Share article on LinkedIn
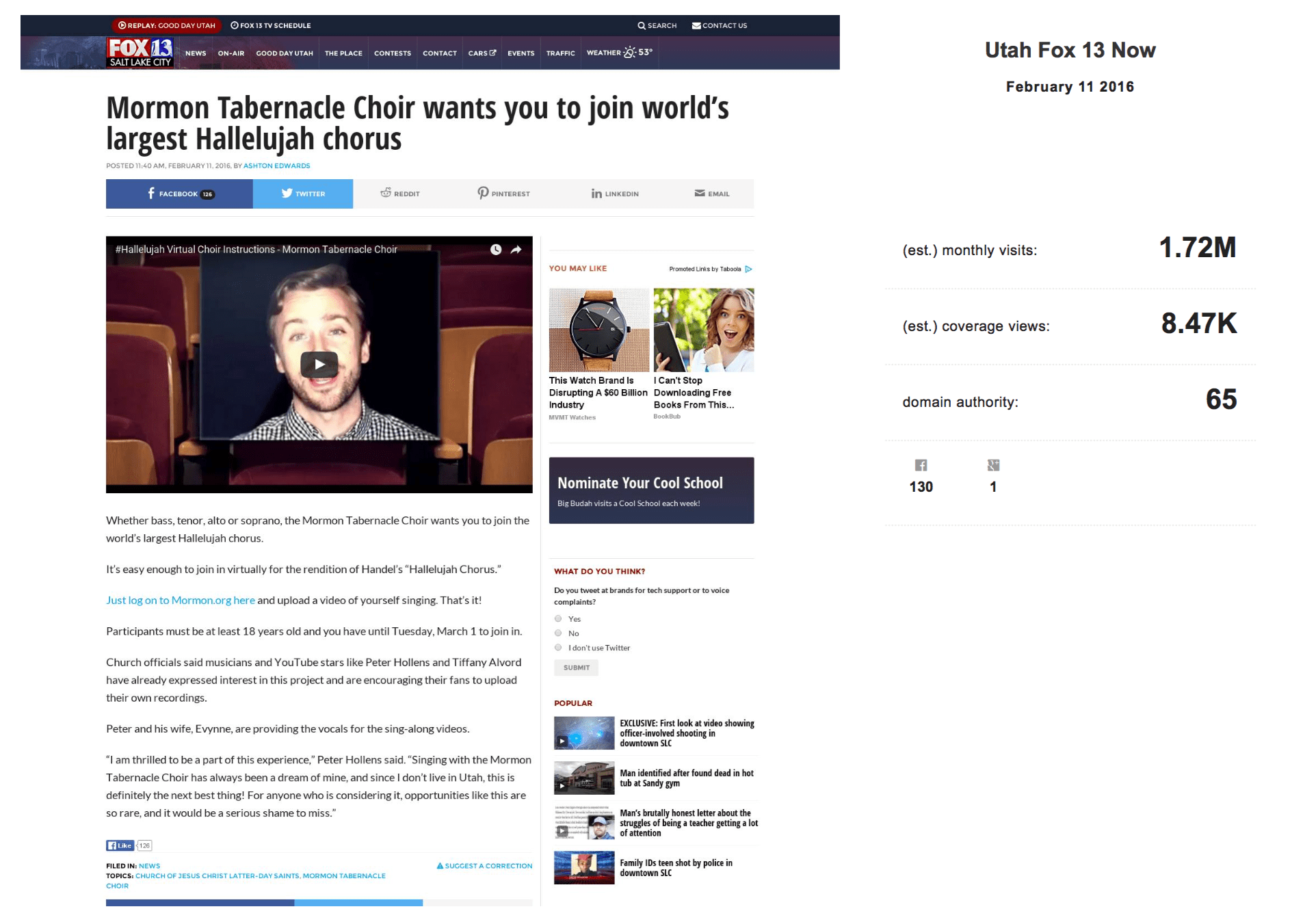The image size is (1316, 922). 615,194
